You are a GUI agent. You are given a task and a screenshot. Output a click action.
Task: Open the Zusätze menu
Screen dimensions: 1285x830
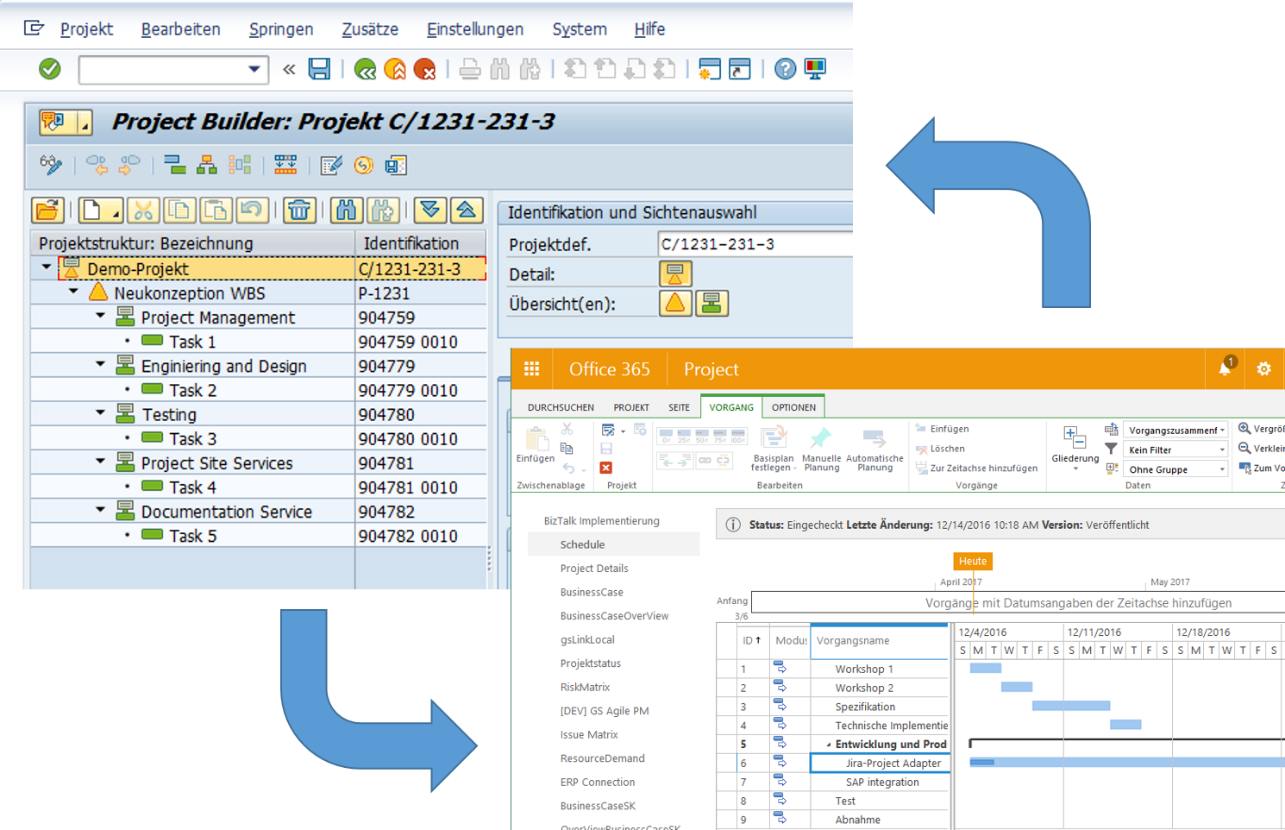pyautogui.click(x=370, y=29)
